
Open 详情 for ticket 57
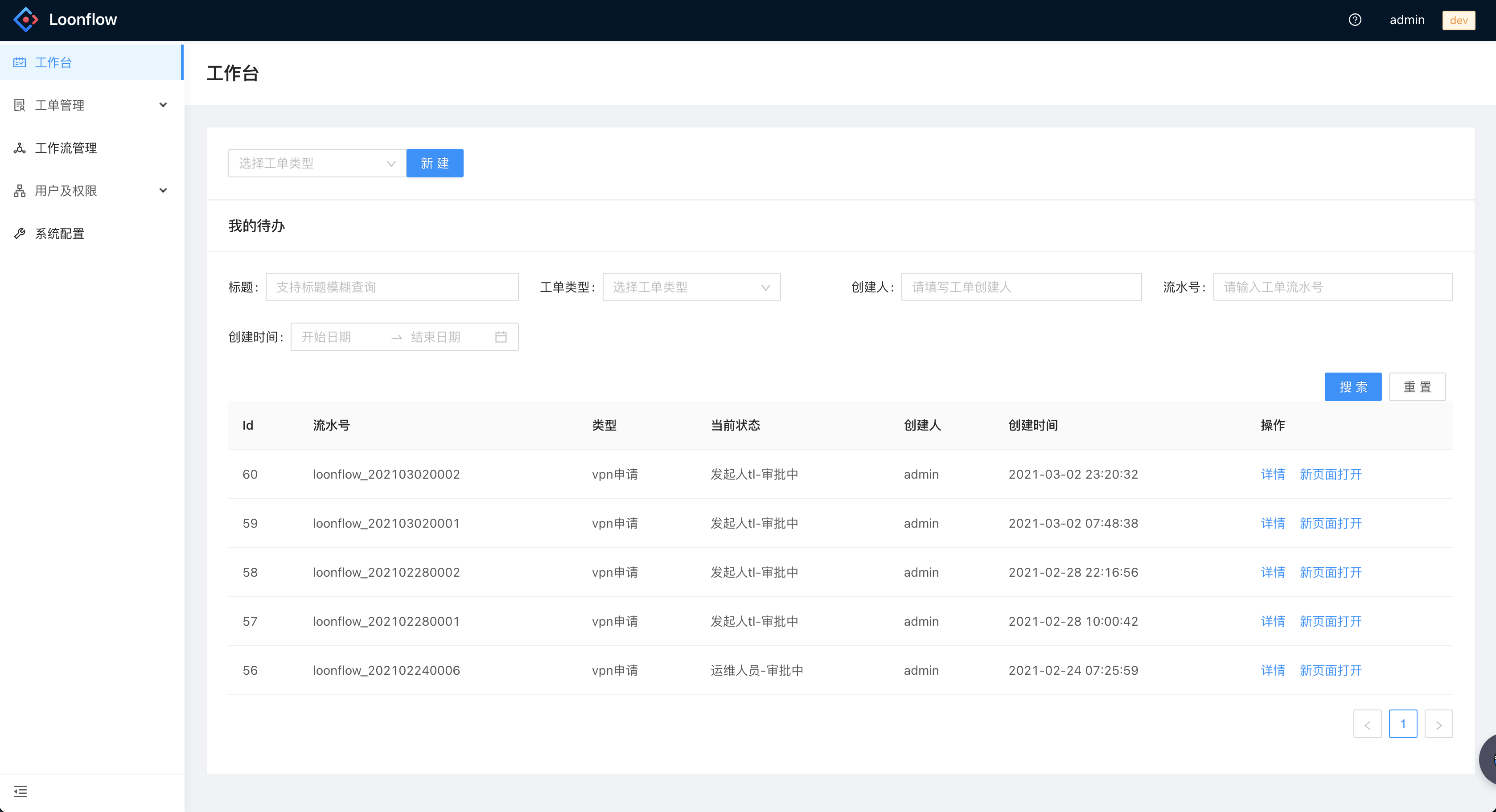tap(1273, 622)
